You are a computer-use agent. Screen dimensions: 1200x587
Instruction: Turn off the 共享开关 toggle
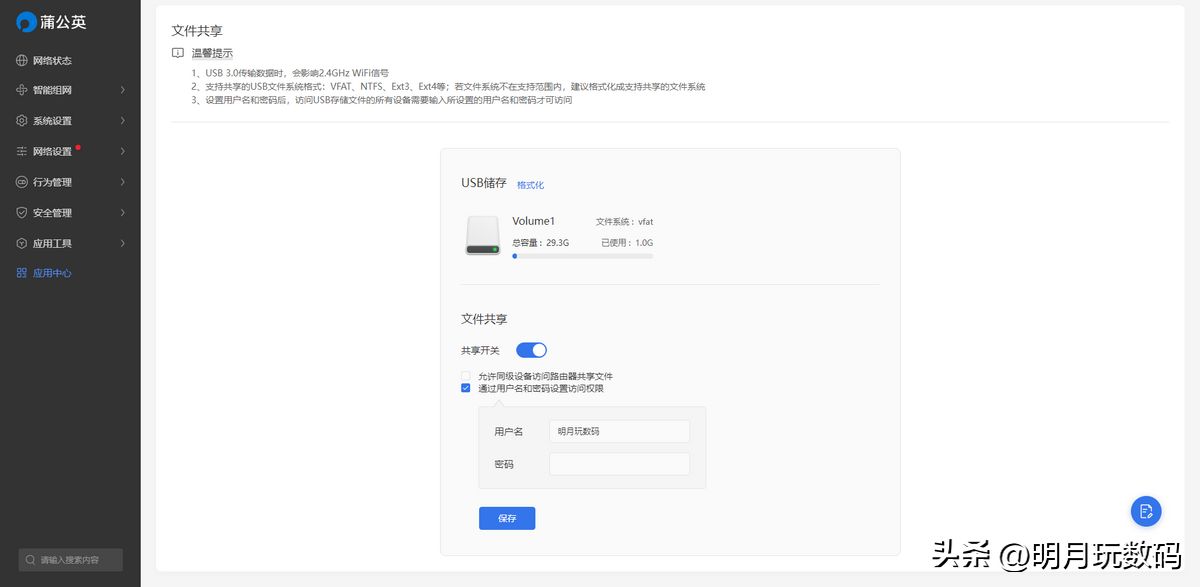click(531, 350)
